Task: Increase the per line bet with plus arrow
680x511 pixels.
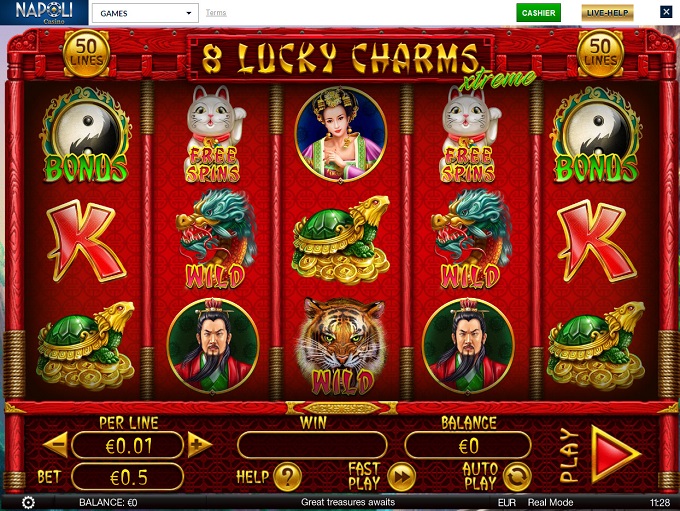Action: pos(199,445)
